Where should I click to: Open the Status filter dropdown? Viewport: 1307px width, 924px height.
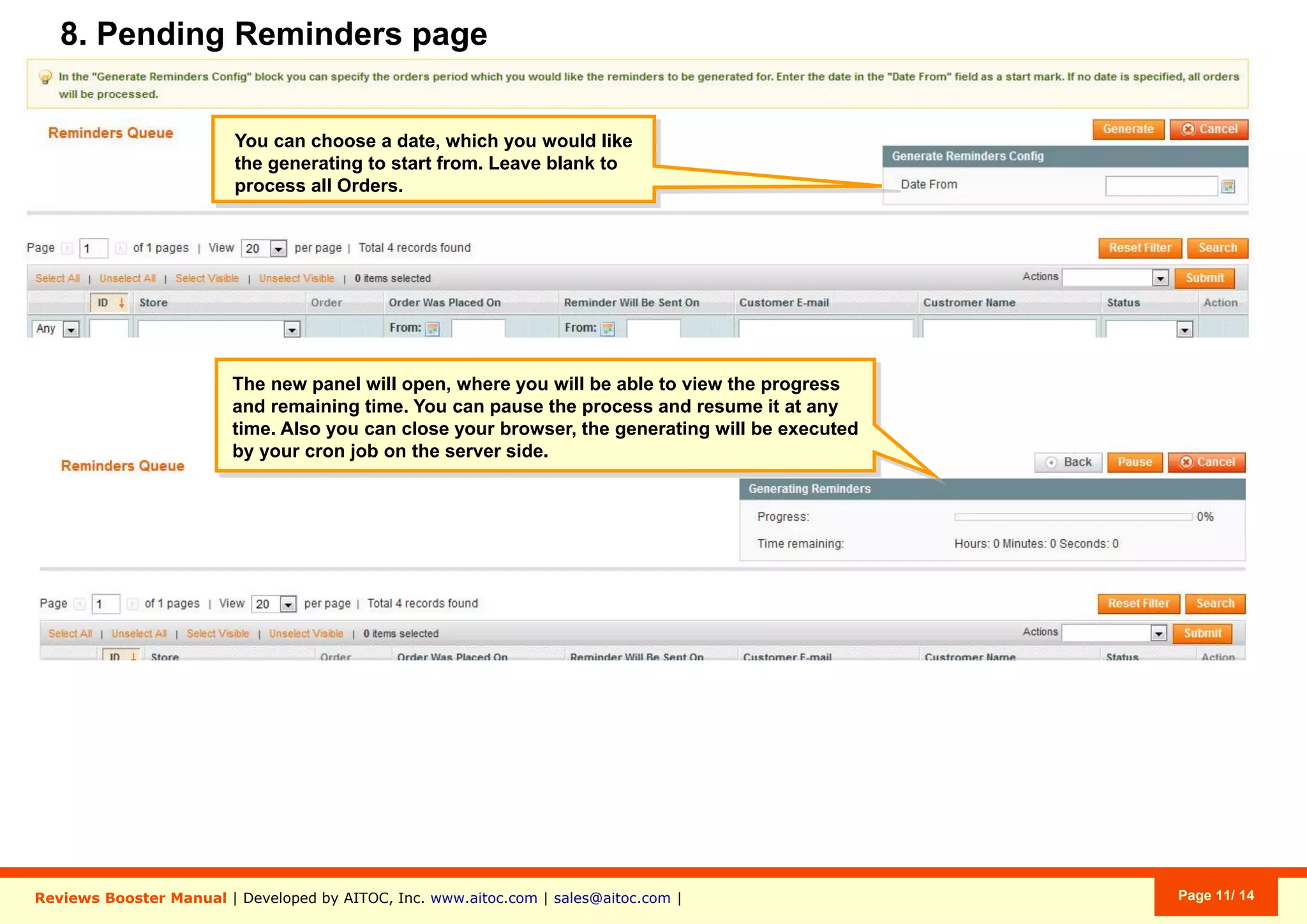1149,329
